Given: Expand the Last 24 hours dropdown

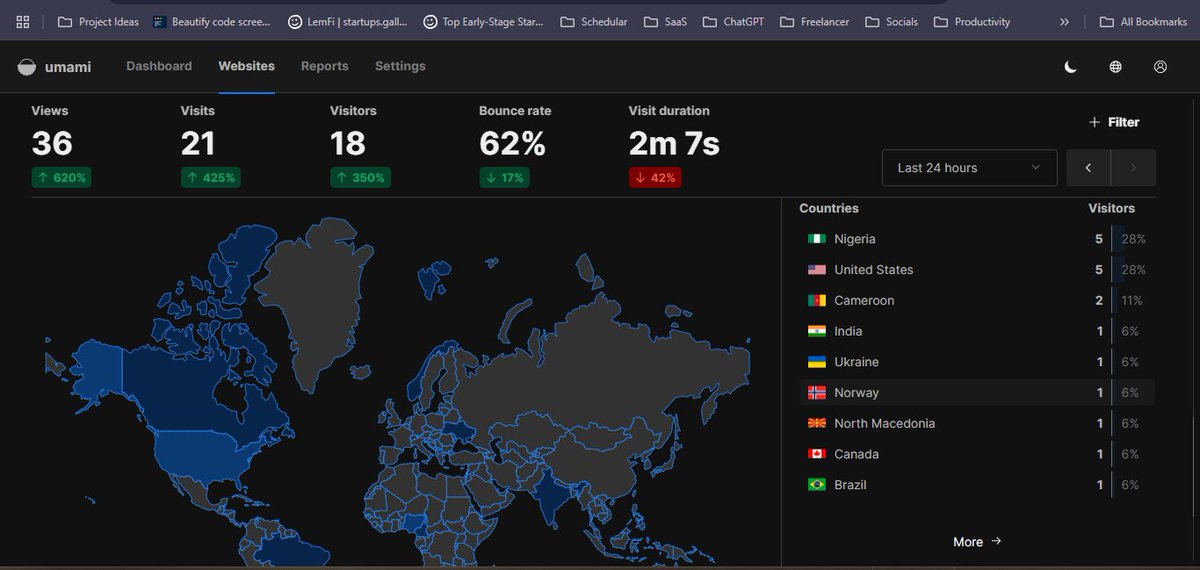Looking at the screenshot, I should coord(969,168).
